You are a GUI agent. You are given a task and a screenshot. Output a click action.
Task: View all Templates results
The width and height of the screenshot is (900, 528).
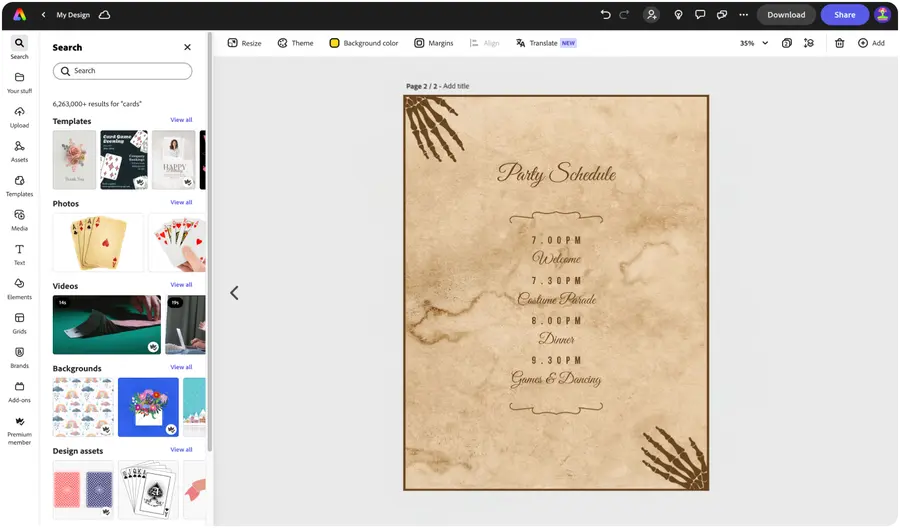coord(181,120)
